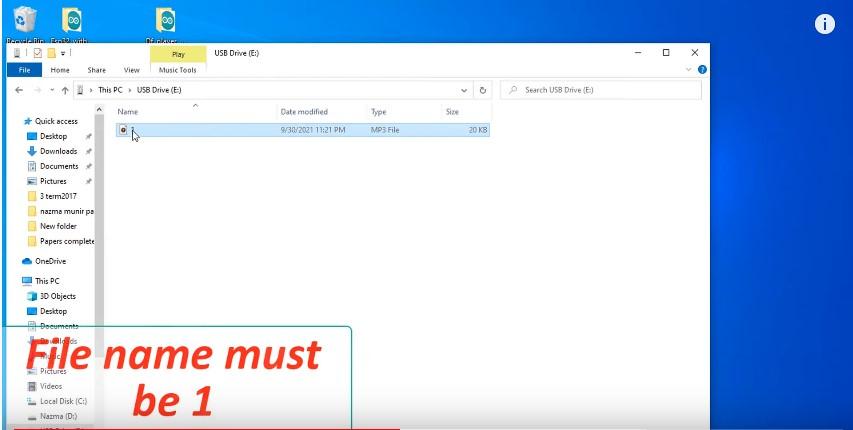The height and width of the screenshot is (430, 853).
Task: Select OneDrive in the navigation pane
Action: coord(50,261)
